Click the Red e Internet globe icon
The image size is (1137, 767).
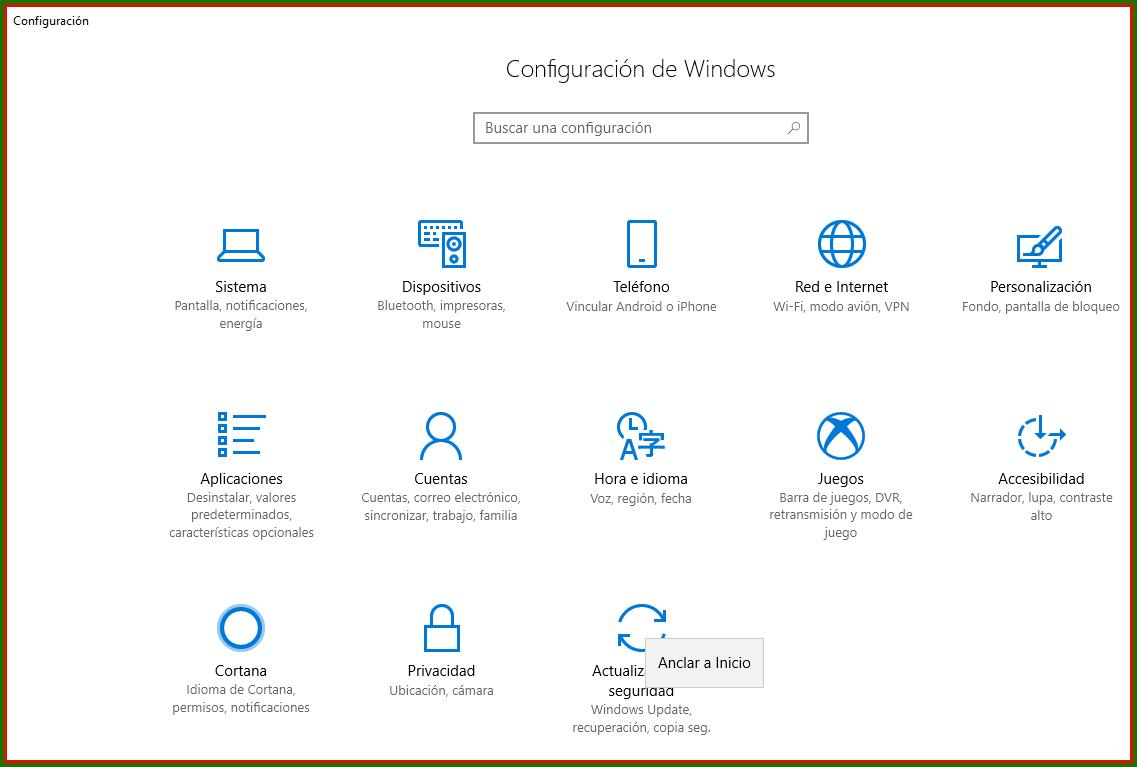[x=840, y=243]
